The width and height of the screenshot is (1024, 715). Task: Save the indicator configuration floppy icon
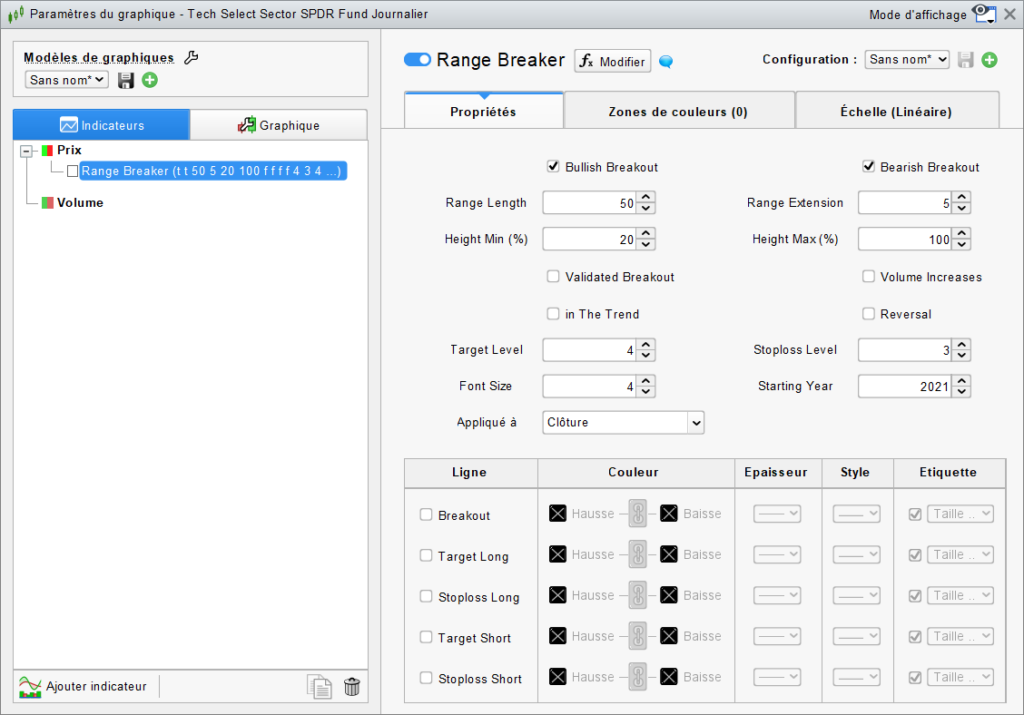tap(965, 60)
